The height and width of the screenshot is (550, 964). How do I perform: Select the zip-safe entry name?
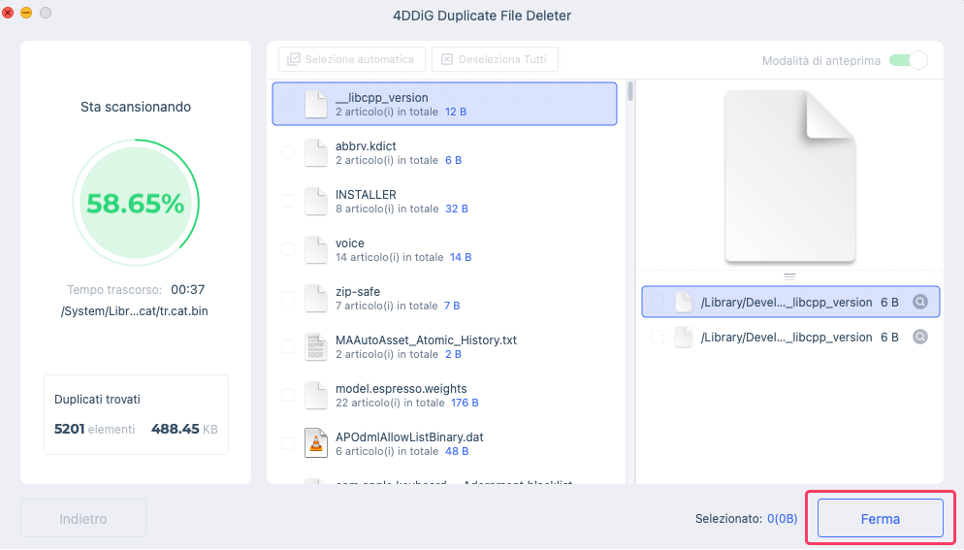pyautogui.click(x=358, y=291)
